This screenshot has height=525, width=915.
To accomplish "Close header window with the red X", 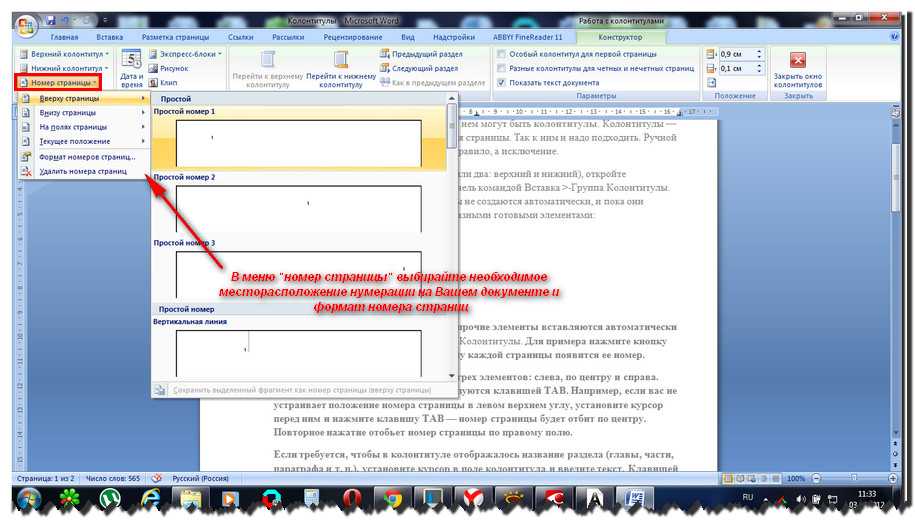I will (798, 61).
